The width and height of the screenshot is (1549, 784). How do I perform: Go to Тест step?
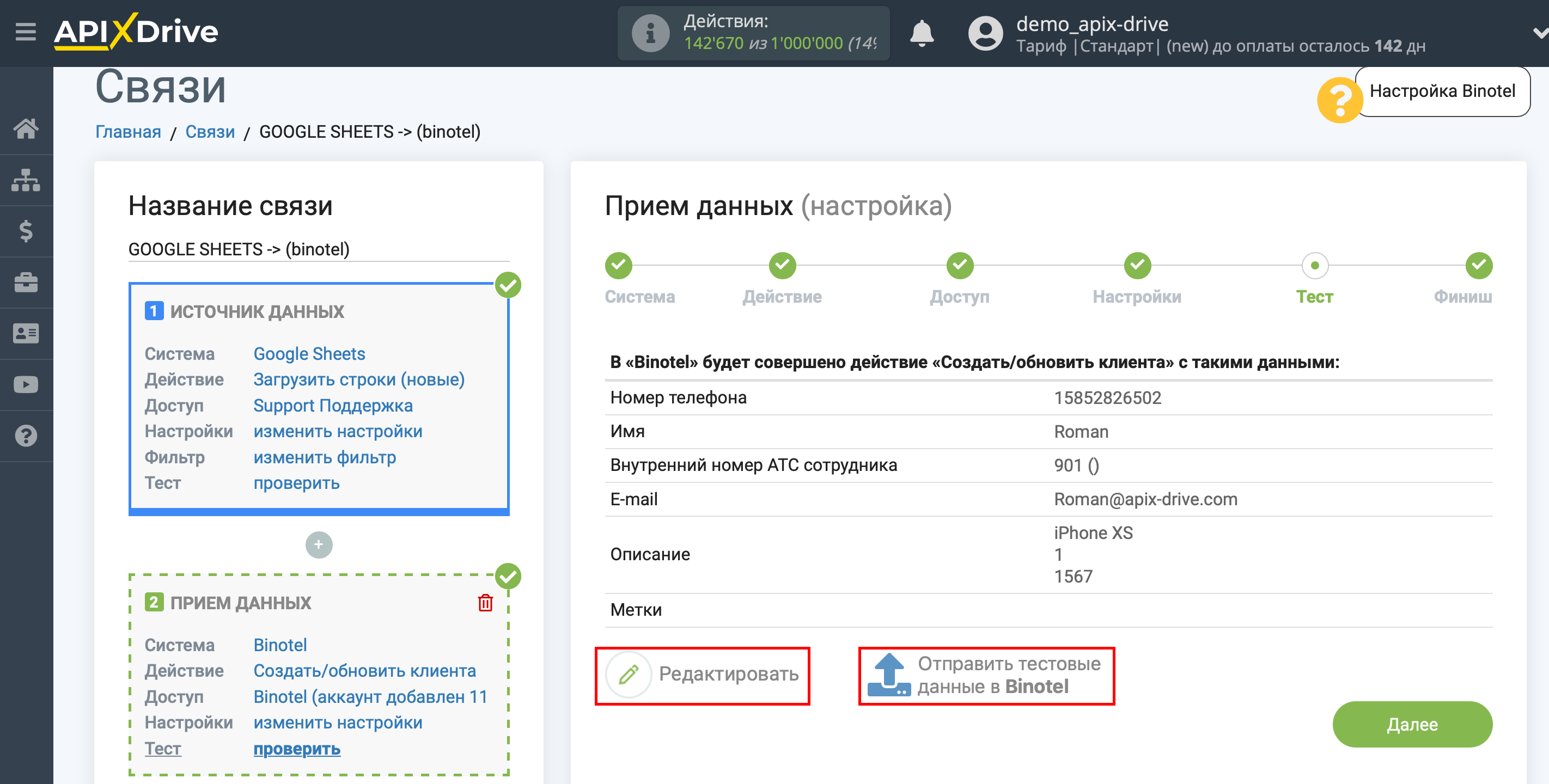tap(1314, 265)
